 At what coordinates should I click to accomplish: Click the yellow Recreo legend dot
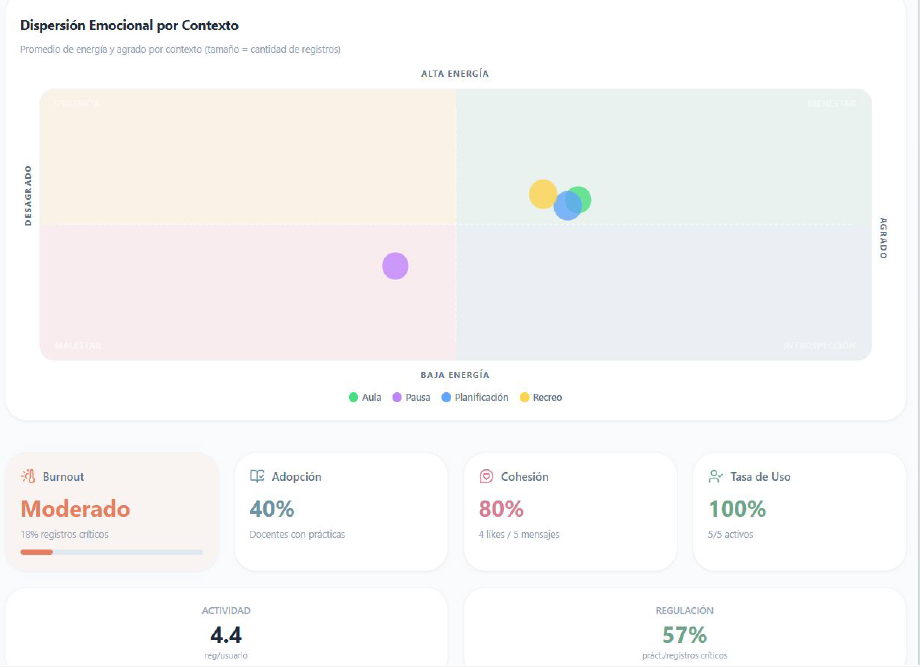coord(524,396)
